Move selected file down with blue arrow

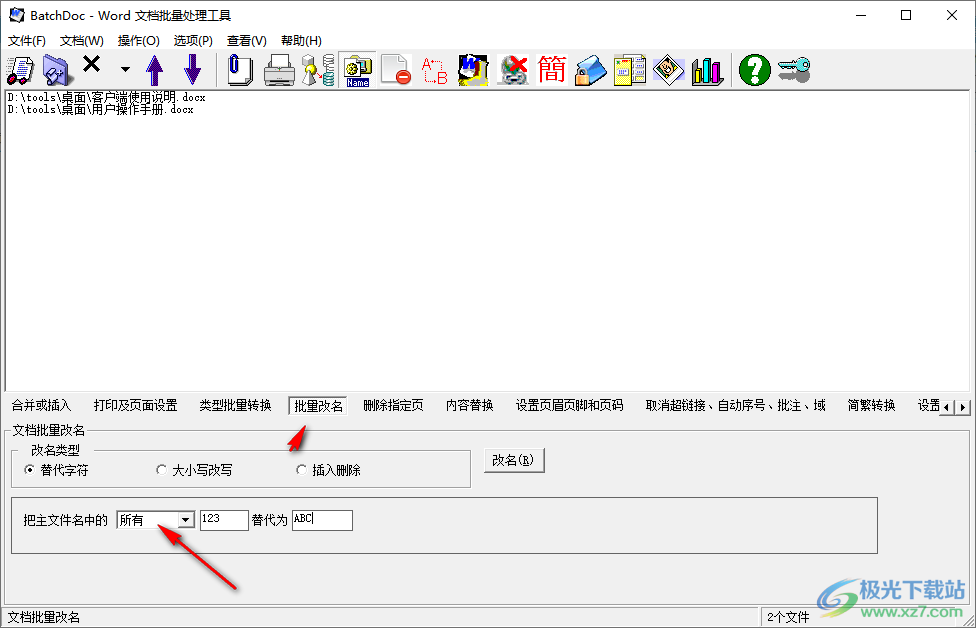coord(193,70)
